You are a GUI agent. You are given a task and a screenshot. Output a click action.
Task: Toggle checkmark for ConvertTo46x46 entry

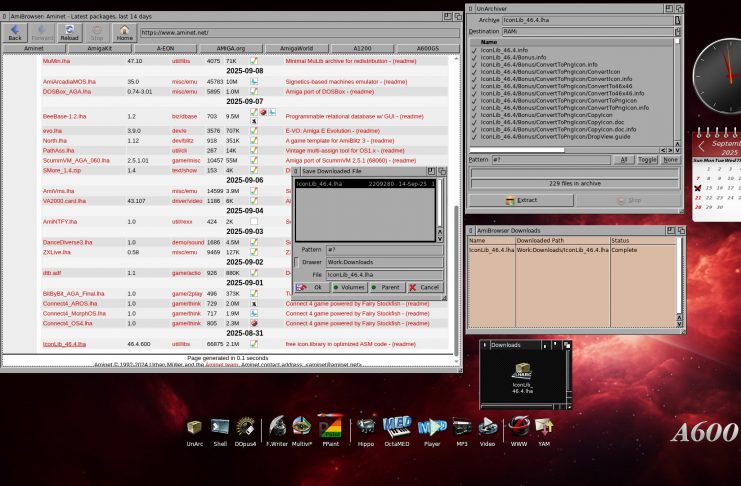(474, 87)
